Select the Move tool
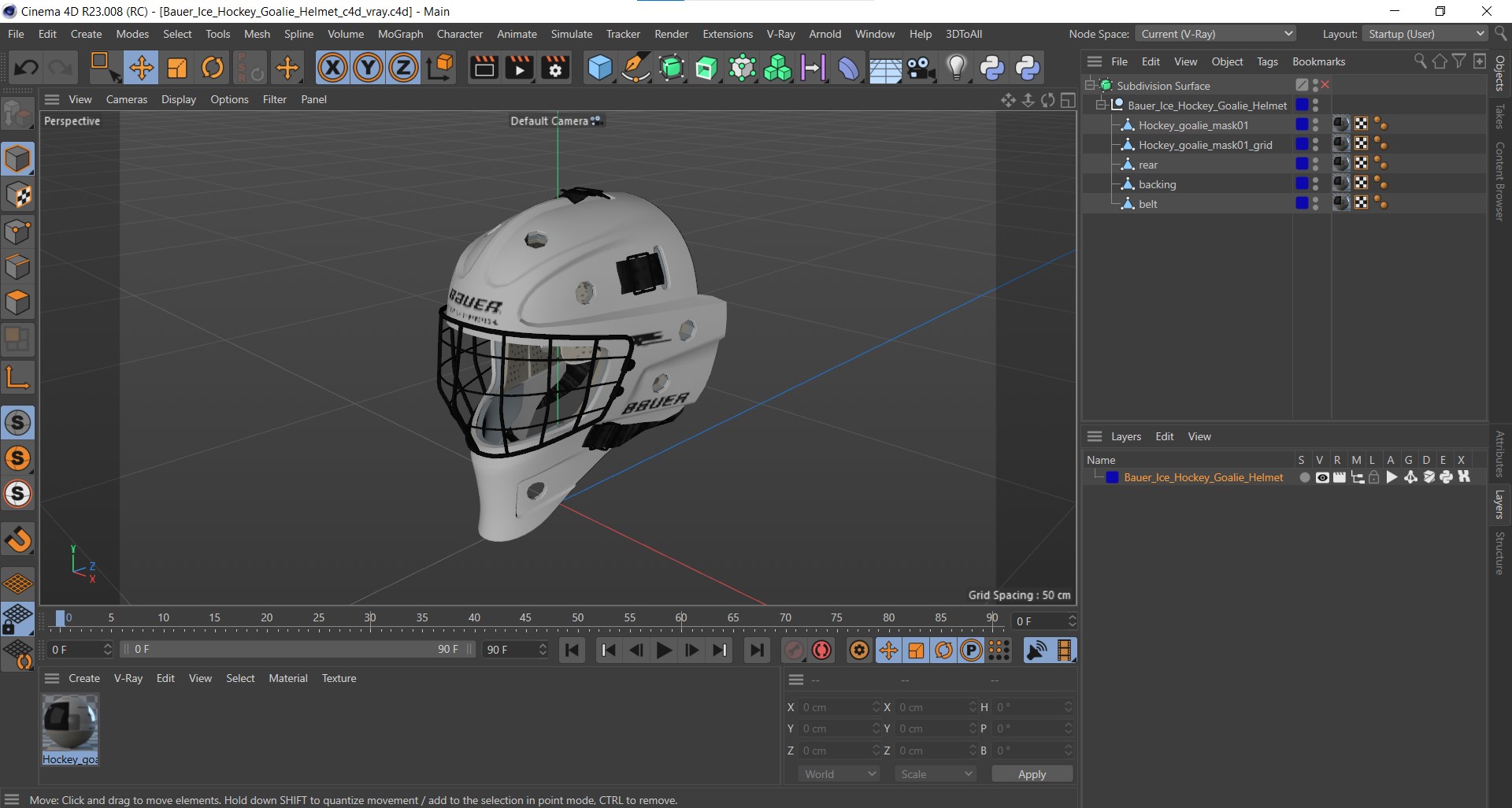 click(x=142, y=68)
